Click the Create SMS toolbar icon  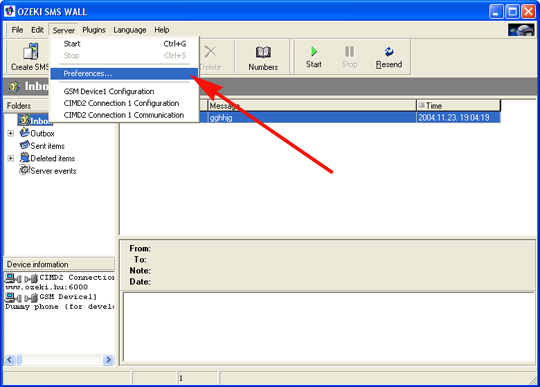[31, 51]
